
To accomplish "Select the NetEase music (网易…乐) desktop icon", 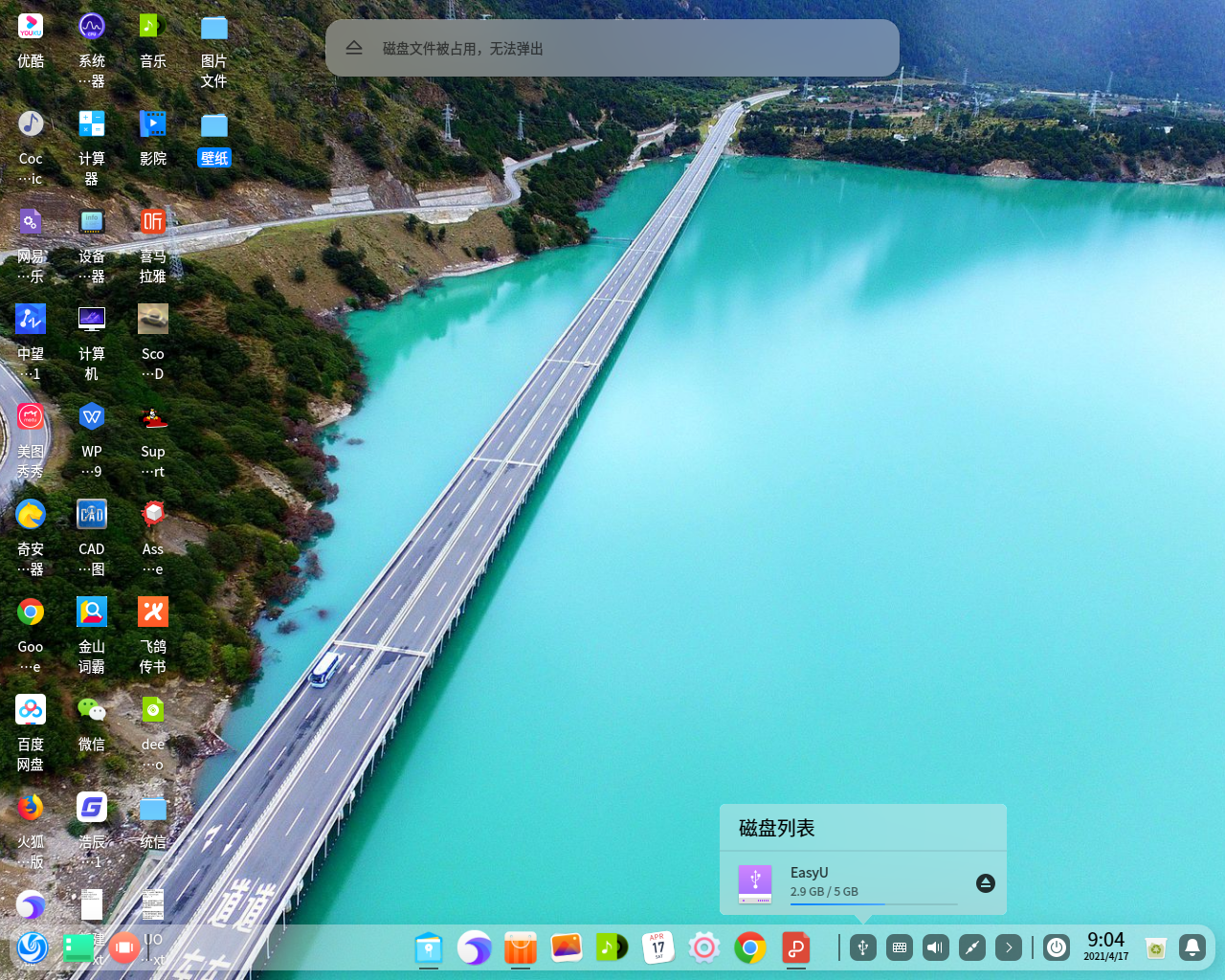I will (x=31, y=222).
